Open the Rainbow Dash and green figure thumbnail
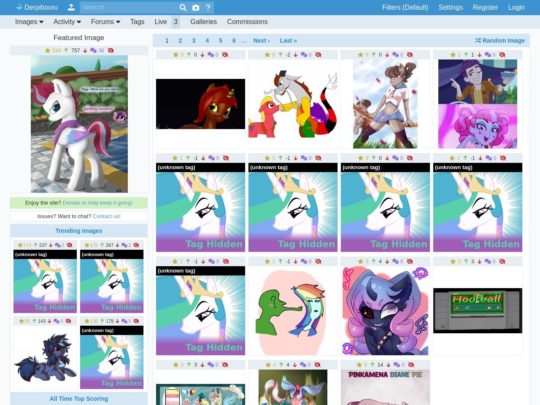540x405 pixels. tap(293, 311)
